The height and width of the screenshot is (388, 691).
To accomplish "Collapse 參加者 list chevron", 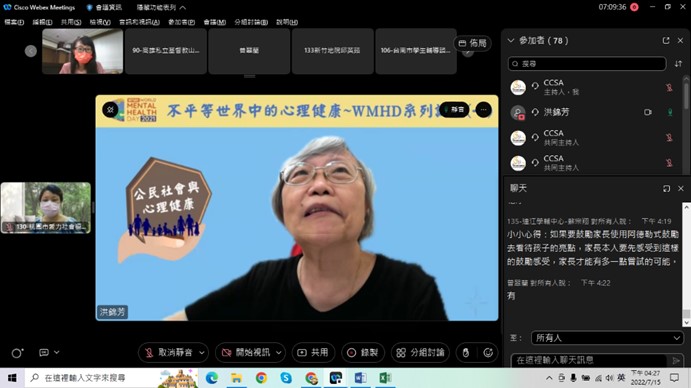I will pyautogui.click(x=511, y=41).
